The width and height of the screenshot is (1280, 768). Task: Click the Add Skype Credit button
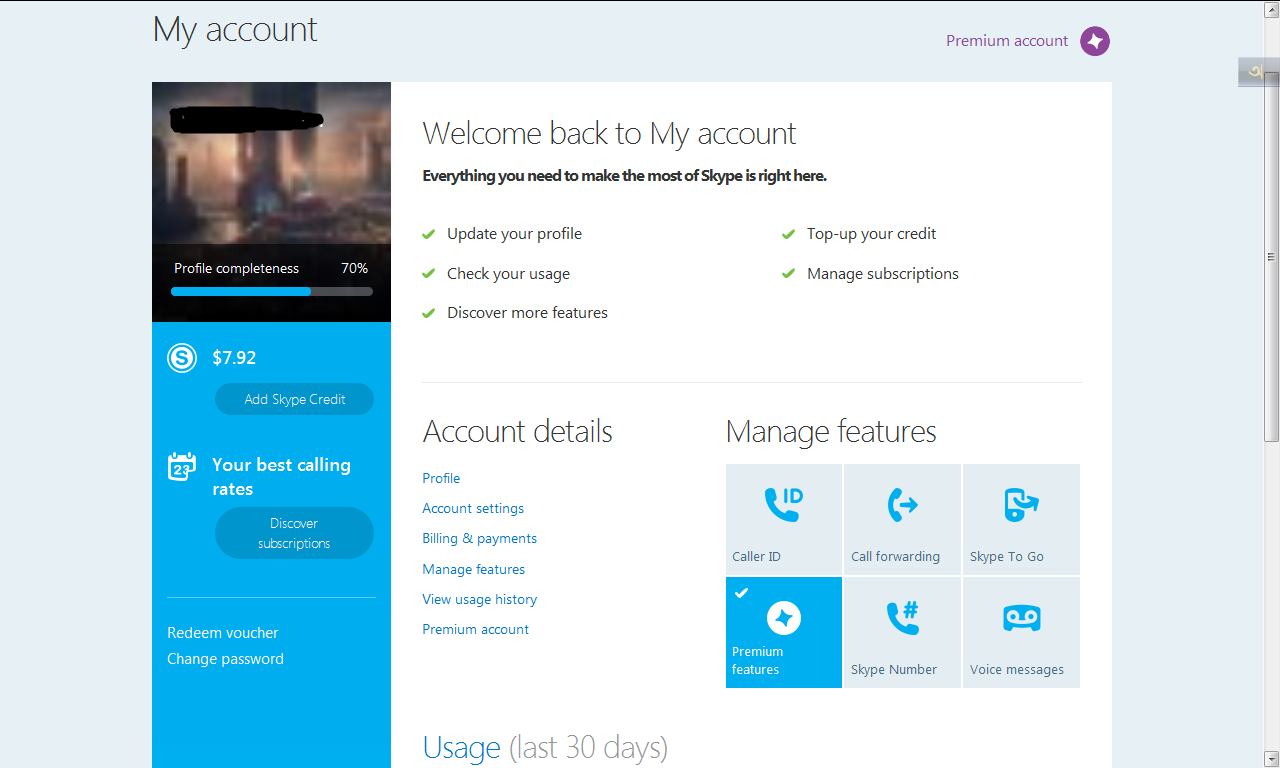pyautogui.click(x=294, y=399)
